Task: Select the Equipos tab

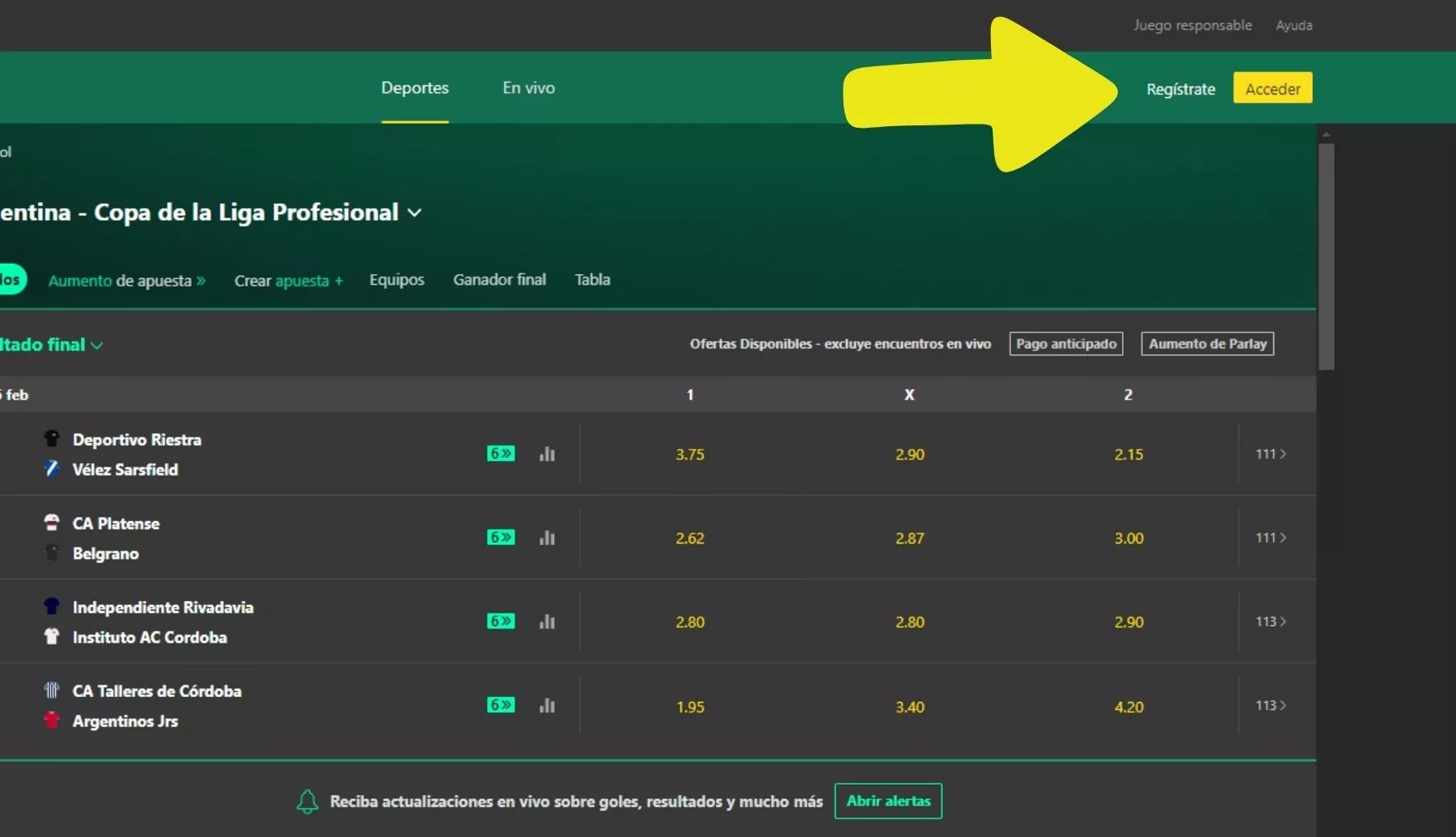Action: [x=397, y=280]
